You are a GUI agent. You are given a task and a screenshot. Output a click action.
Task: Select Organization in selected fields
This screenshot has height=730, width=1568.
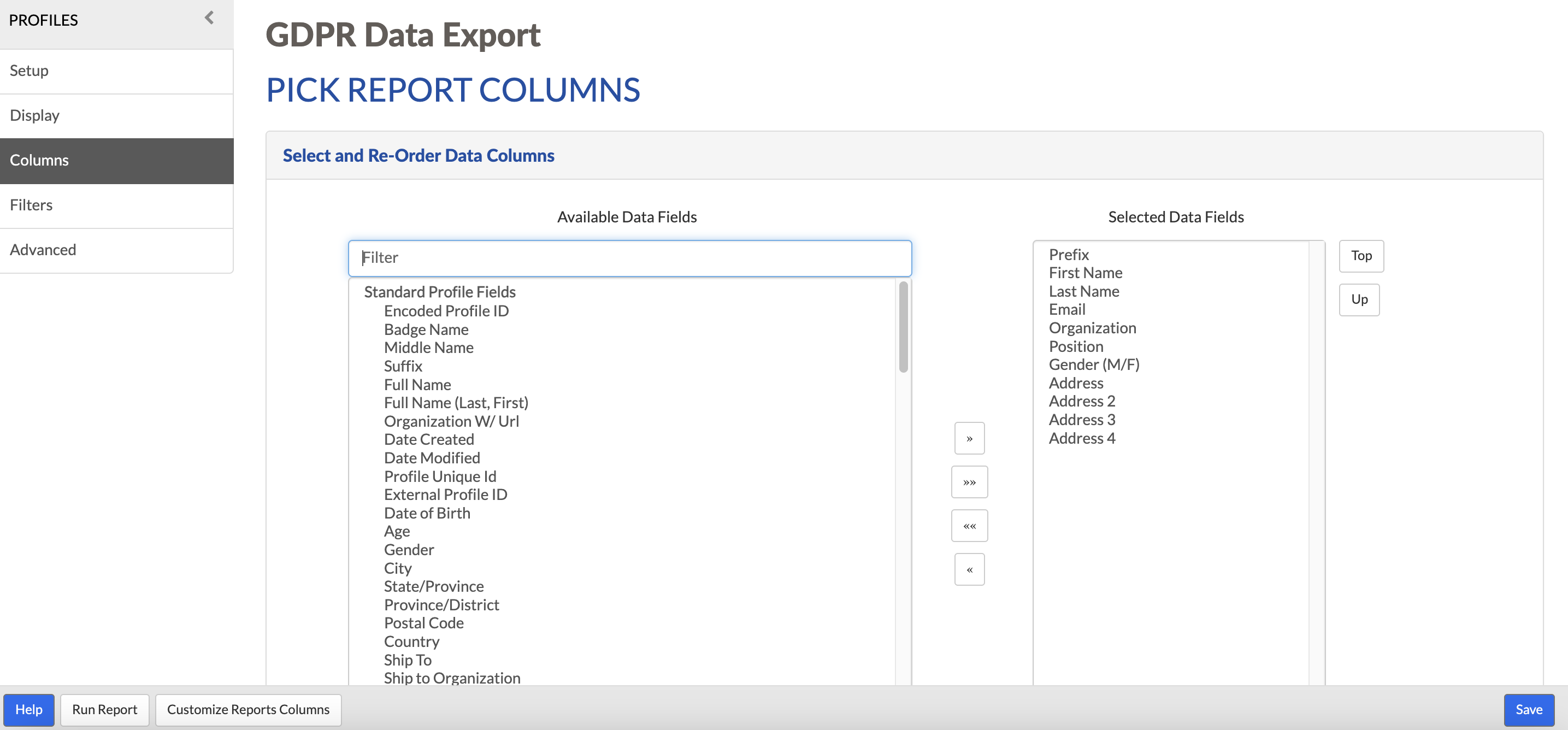tap(1092, 328)
